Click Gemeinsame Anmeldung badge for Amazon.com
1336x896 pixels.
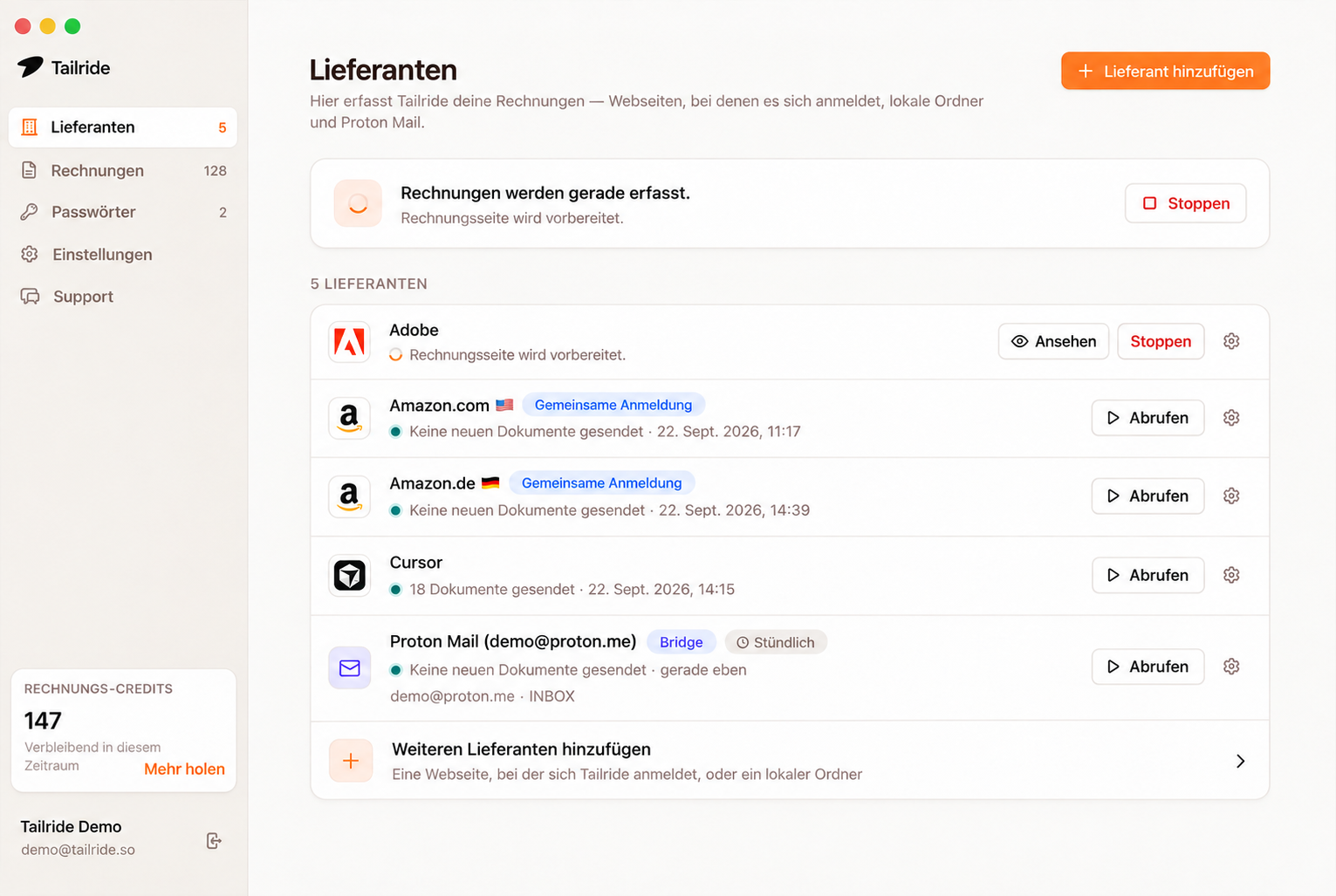(613, 405)
